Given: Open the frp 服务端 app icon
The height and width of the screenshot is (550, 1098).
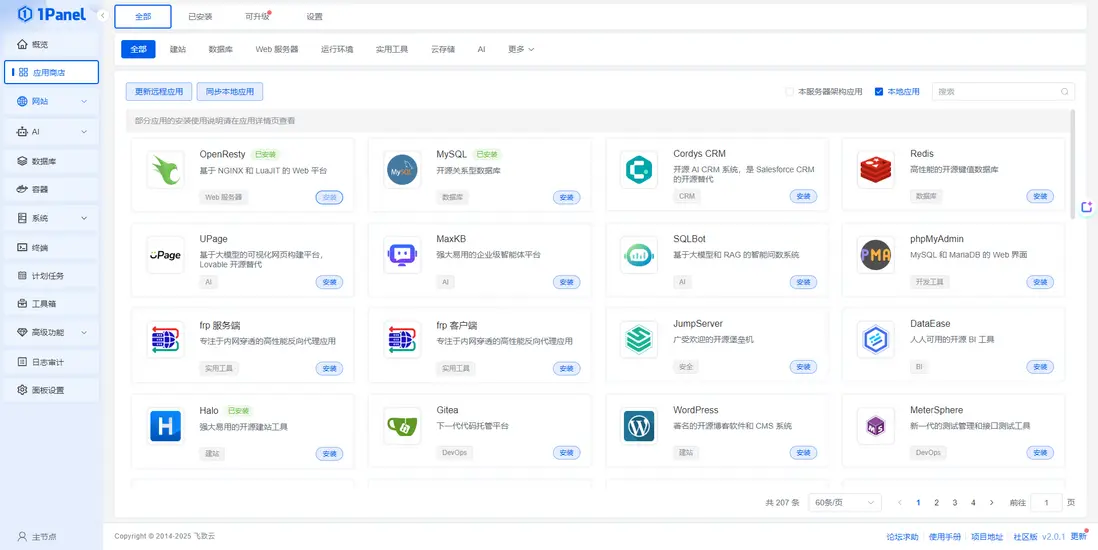Looking at the screenshot, I should 165,340.
